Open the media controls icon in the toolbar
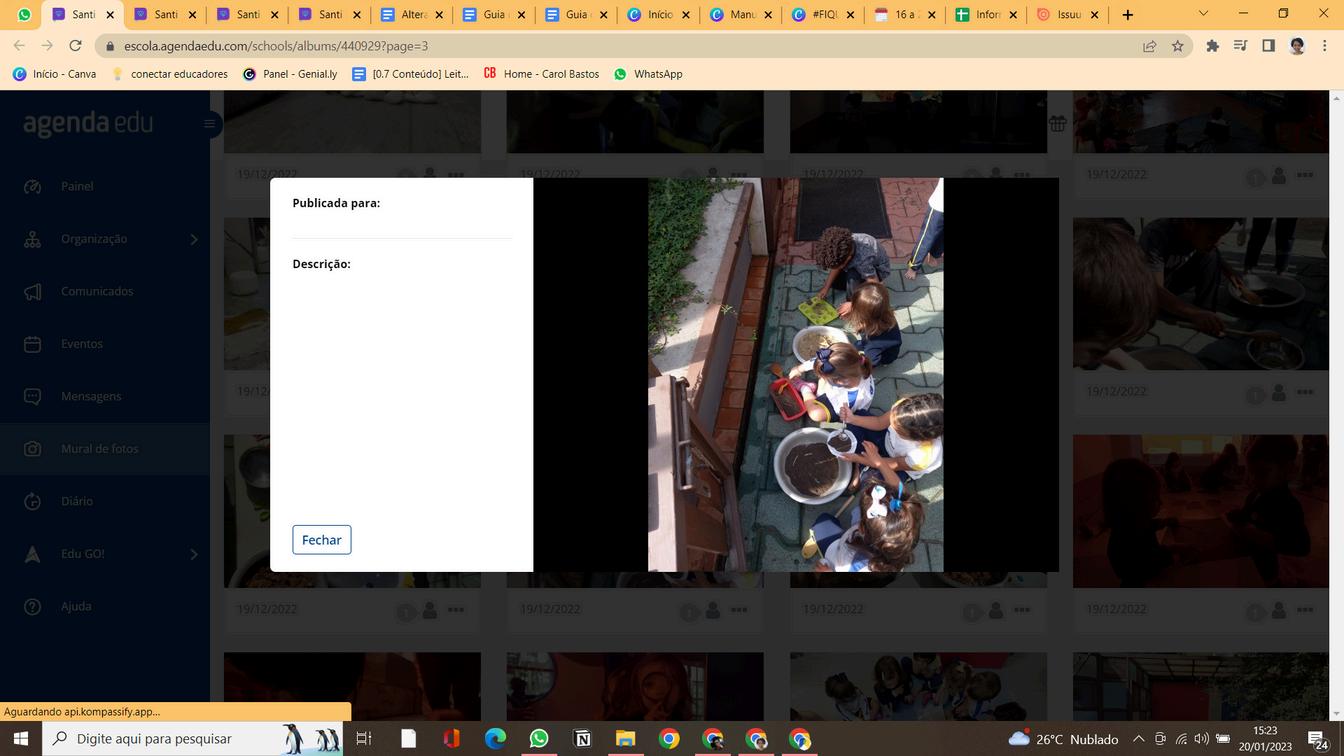Image resolution: width=1344 pixels, height=756 pixels. coord(1240,46)
